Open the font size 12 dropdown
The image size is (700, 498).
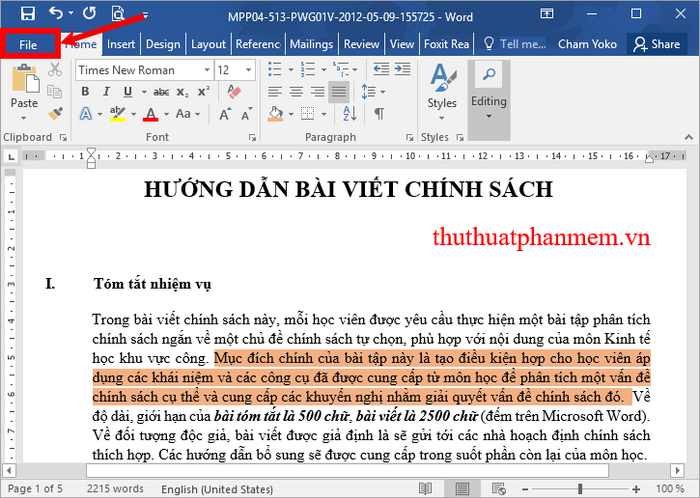pos(248,70)
